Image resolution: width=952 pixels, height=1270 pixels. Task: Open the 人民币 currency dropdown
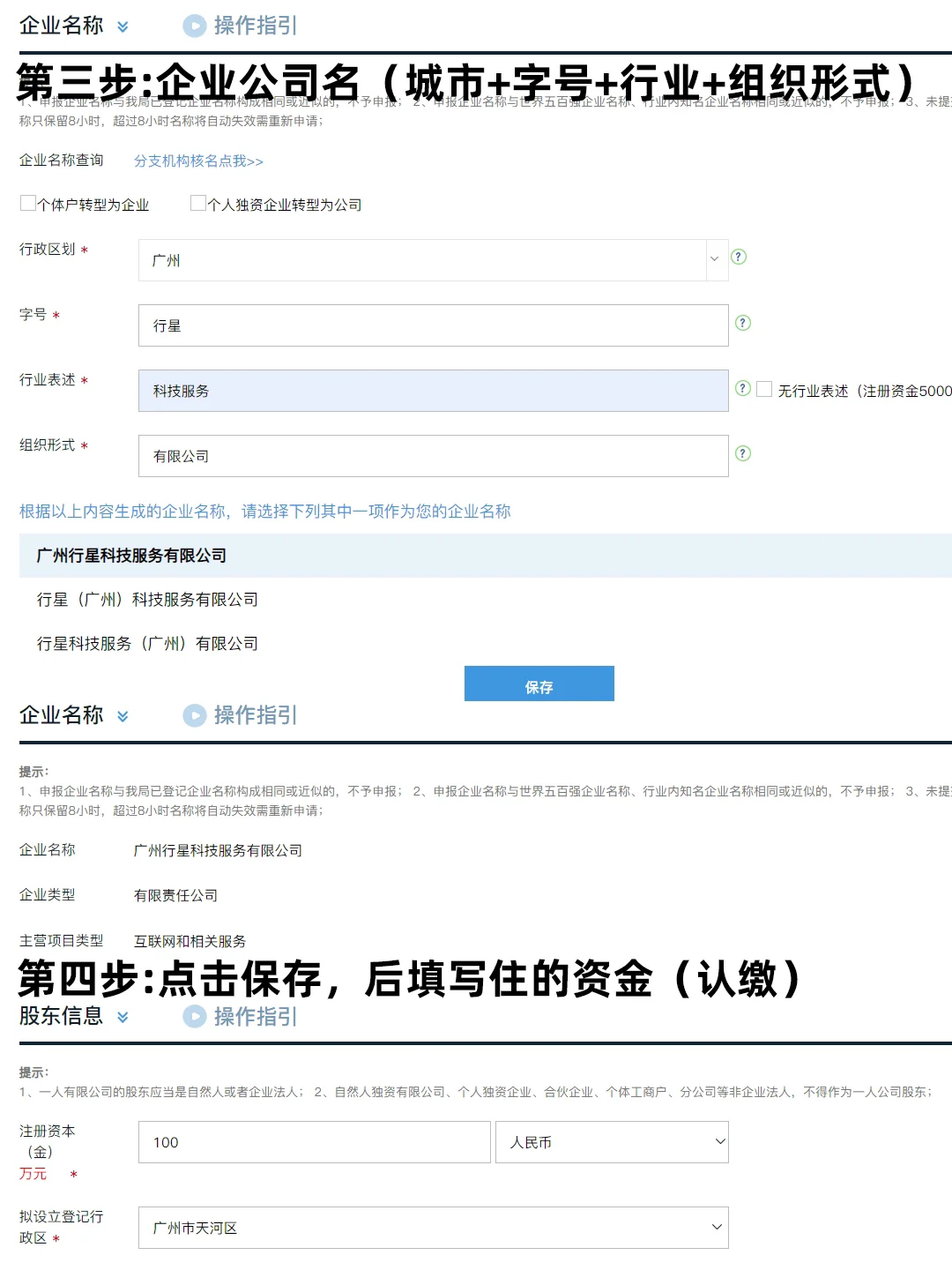(x=612, y=1142)
